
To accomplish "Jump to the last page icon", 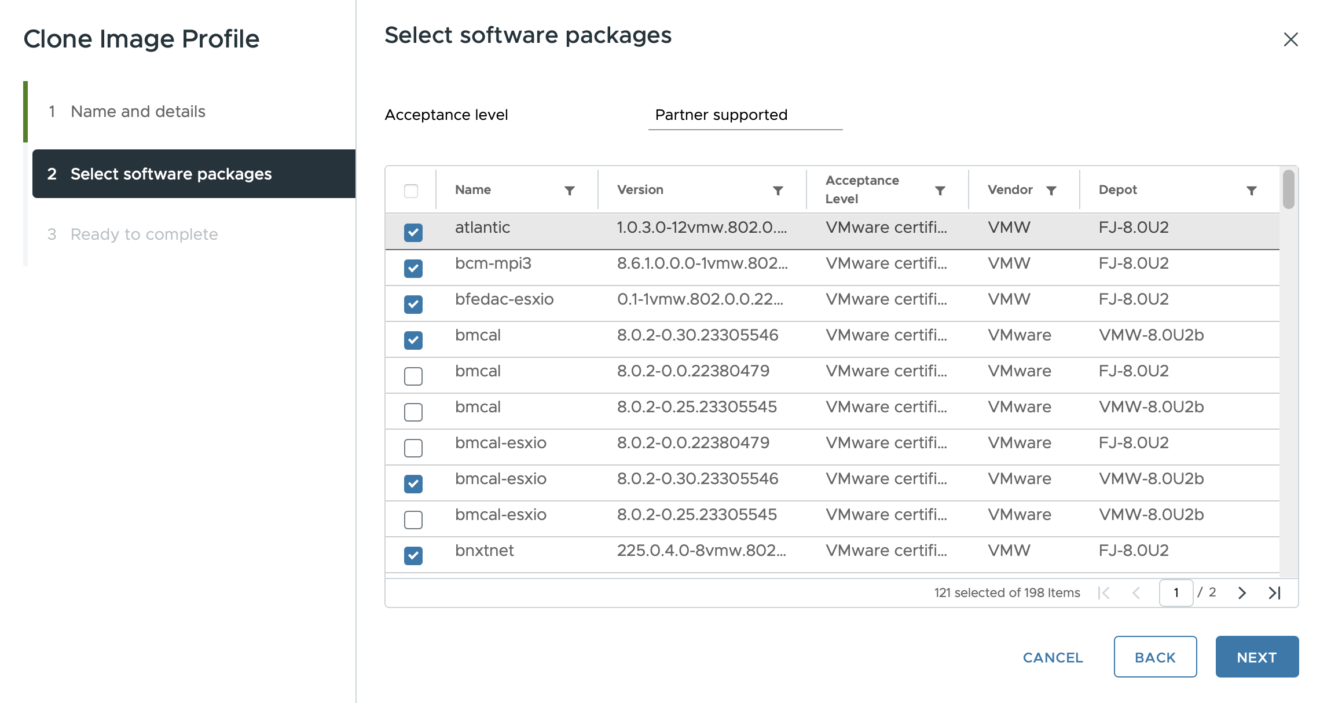I will [x=1274, y=593].
